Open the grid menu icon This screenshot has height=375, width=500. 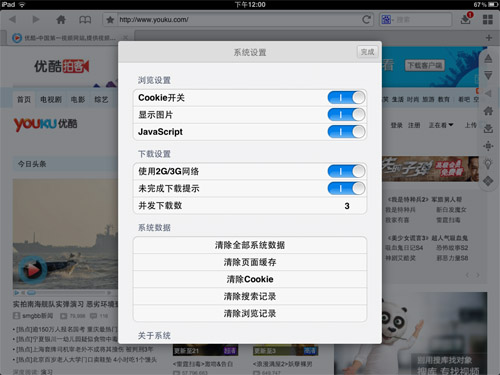coord(488,20)
